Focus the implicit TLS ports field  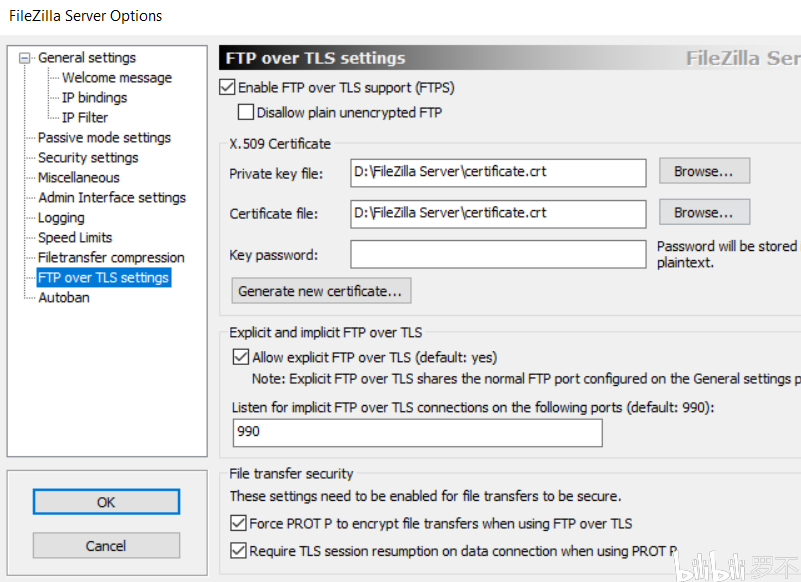(x=417, y=433)
